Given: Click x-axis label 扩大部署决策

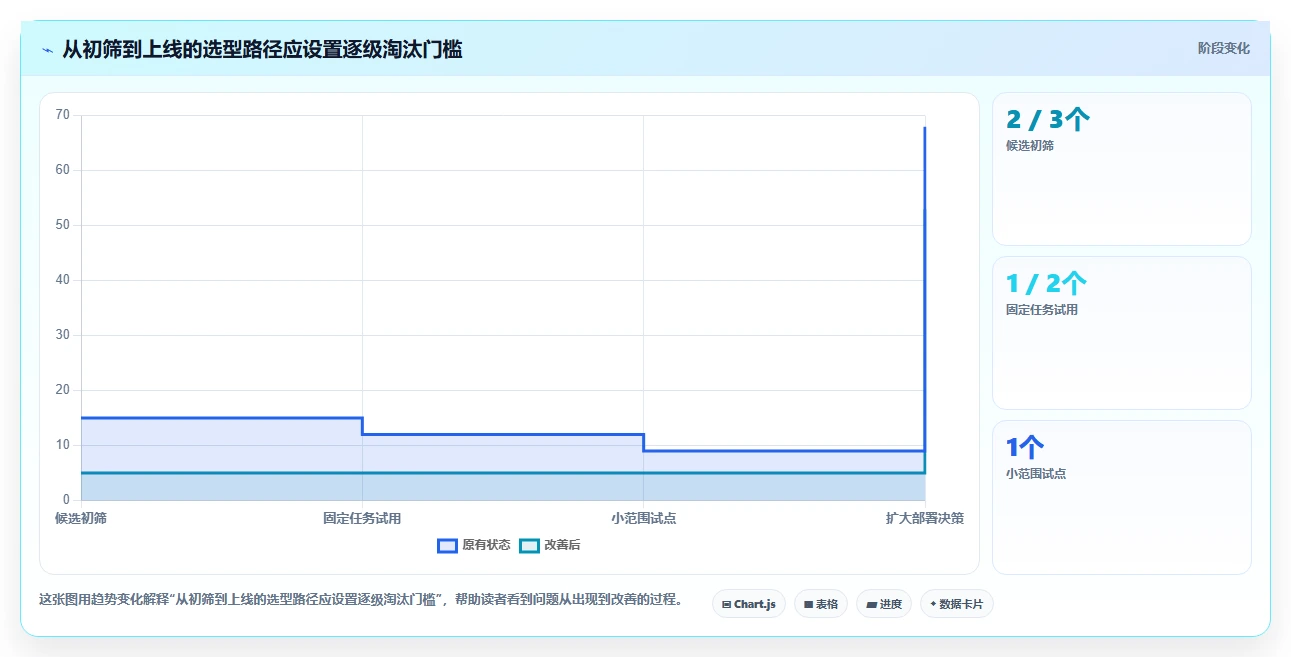Looking at the screenshot, I should [924, 518].
